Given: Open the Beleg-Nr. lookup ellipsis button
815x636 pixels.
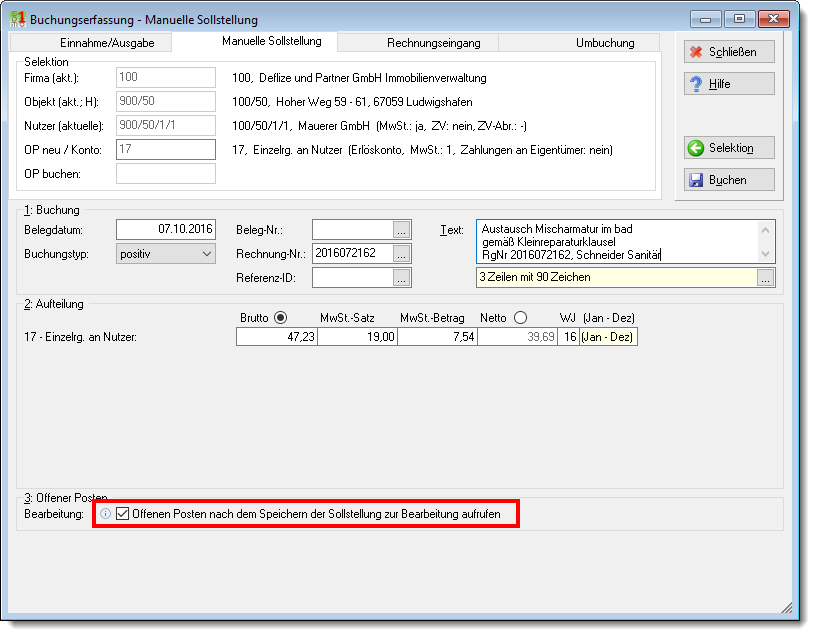Looking at the screenshot, I should coord(401,230).
